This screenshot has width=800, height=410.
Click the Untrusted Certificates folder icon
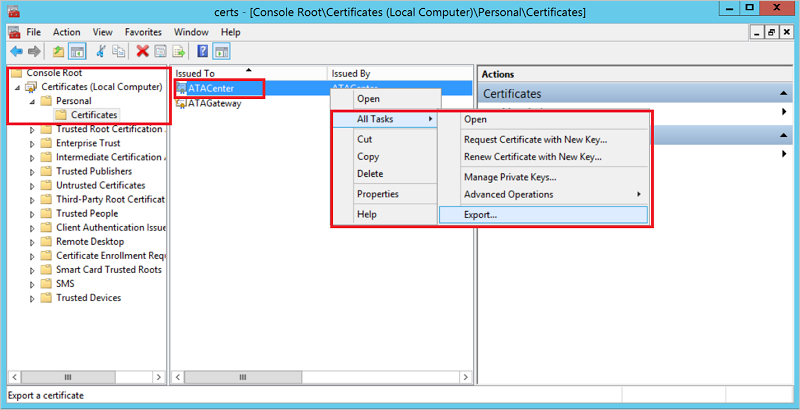pyautogui.click(x=46, y=186)
